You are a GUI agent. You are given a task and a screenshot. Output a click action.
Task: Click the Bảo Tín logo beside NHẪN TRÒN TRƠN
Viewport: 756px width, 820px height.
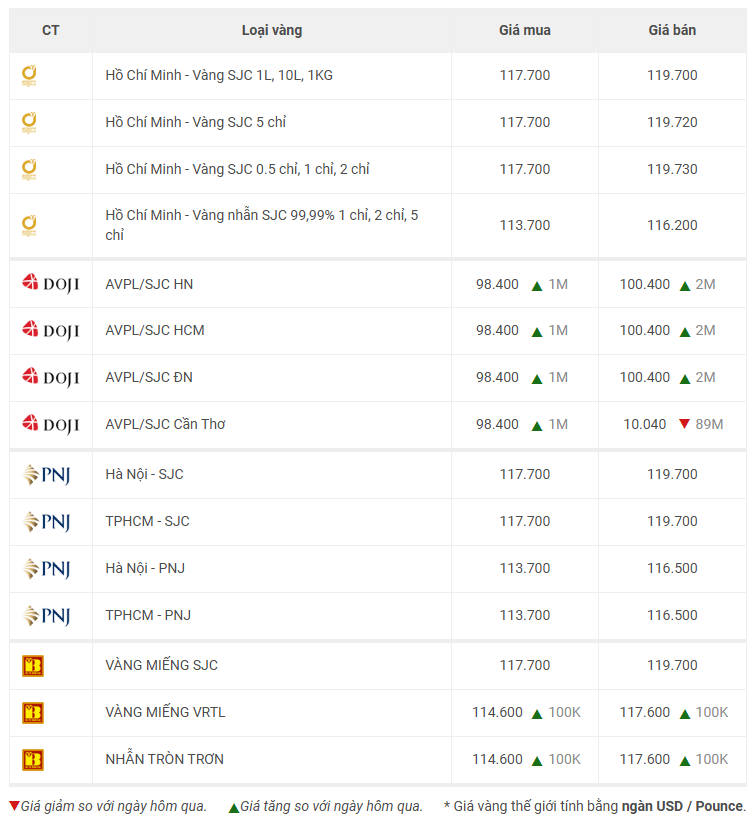(x=33, y=760)
